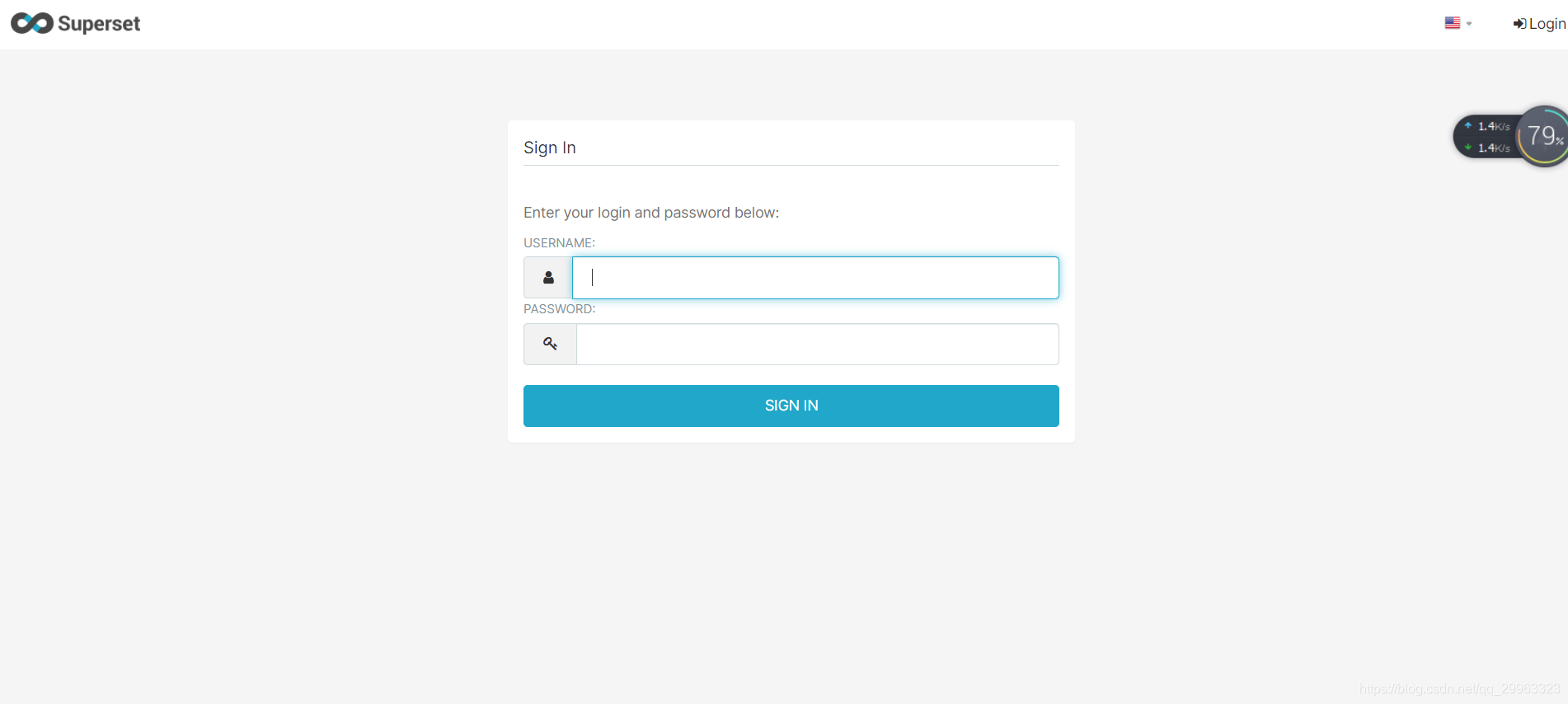Click the Sign In panel heading

tap(549, 147)
